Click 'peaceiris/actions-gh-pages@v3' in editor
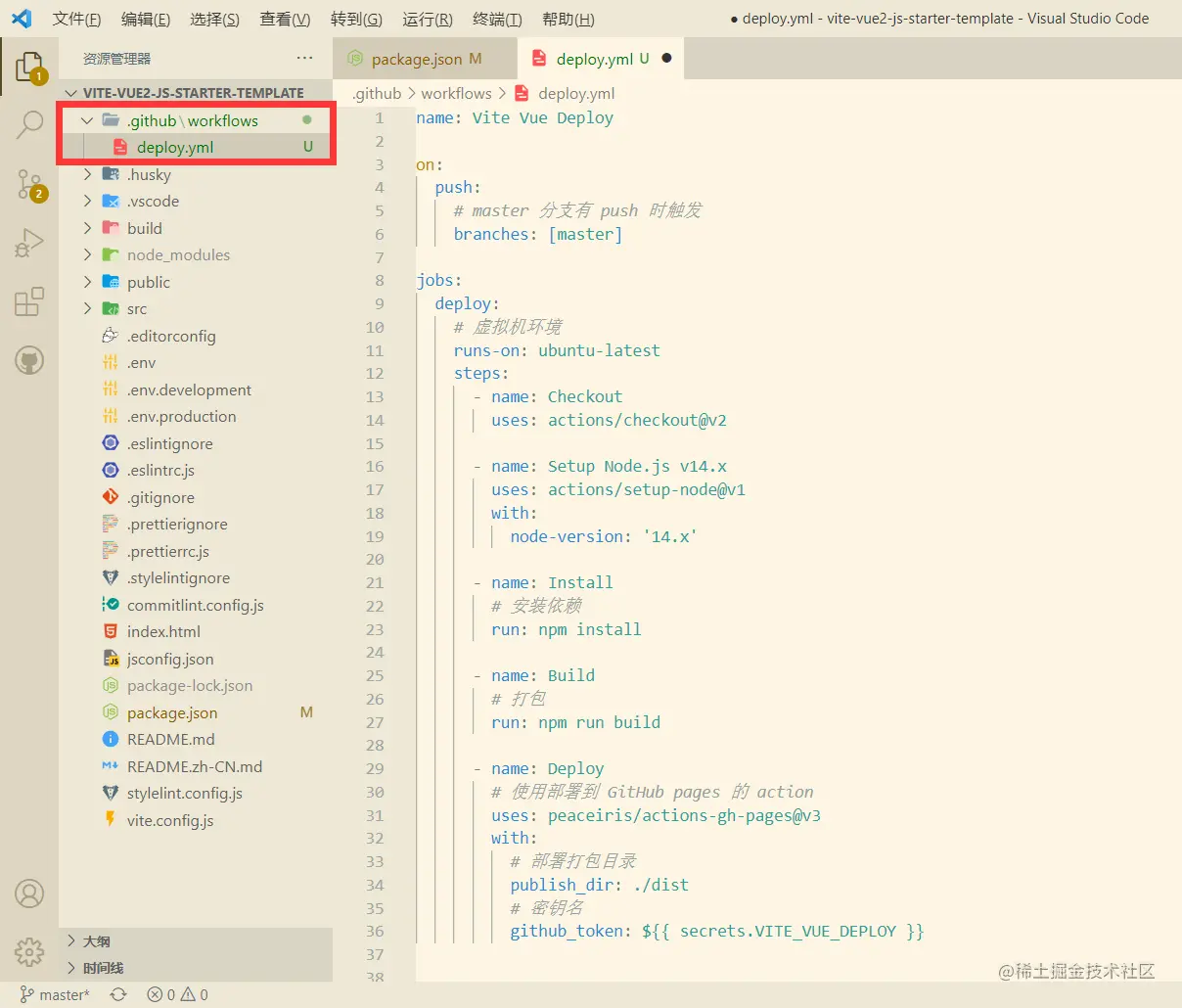Image resolution: width=1182 pixels, height=1008 pixels. coord(684,815)
